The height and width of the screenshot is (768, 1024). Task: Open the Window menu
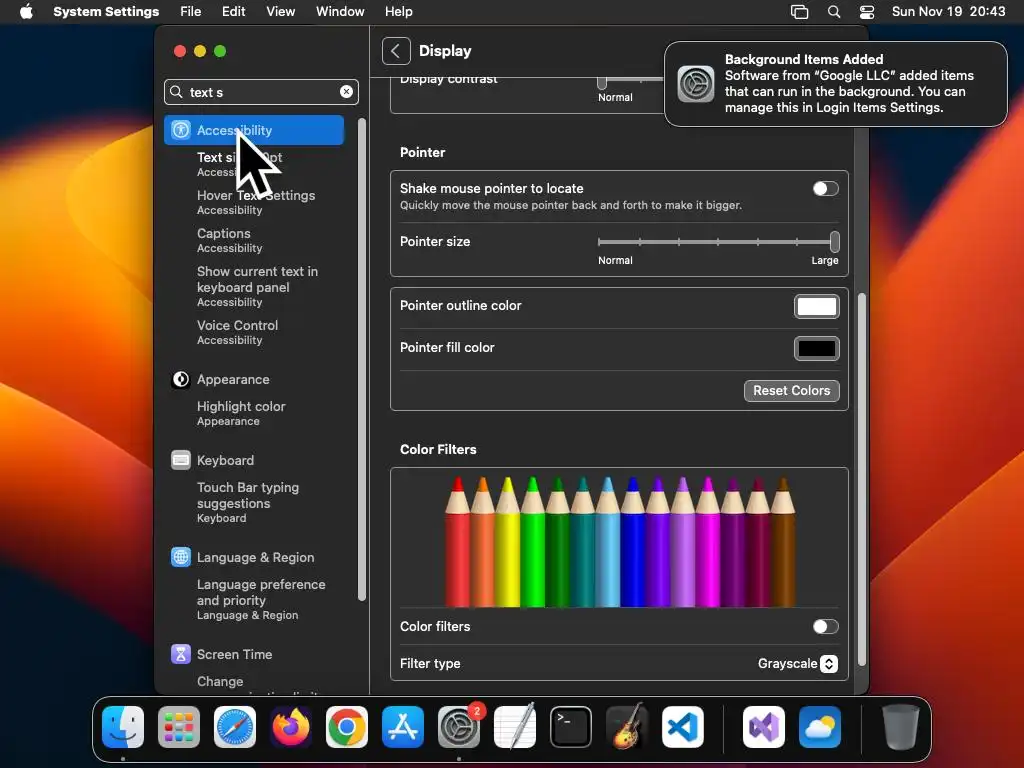(340, 11)
